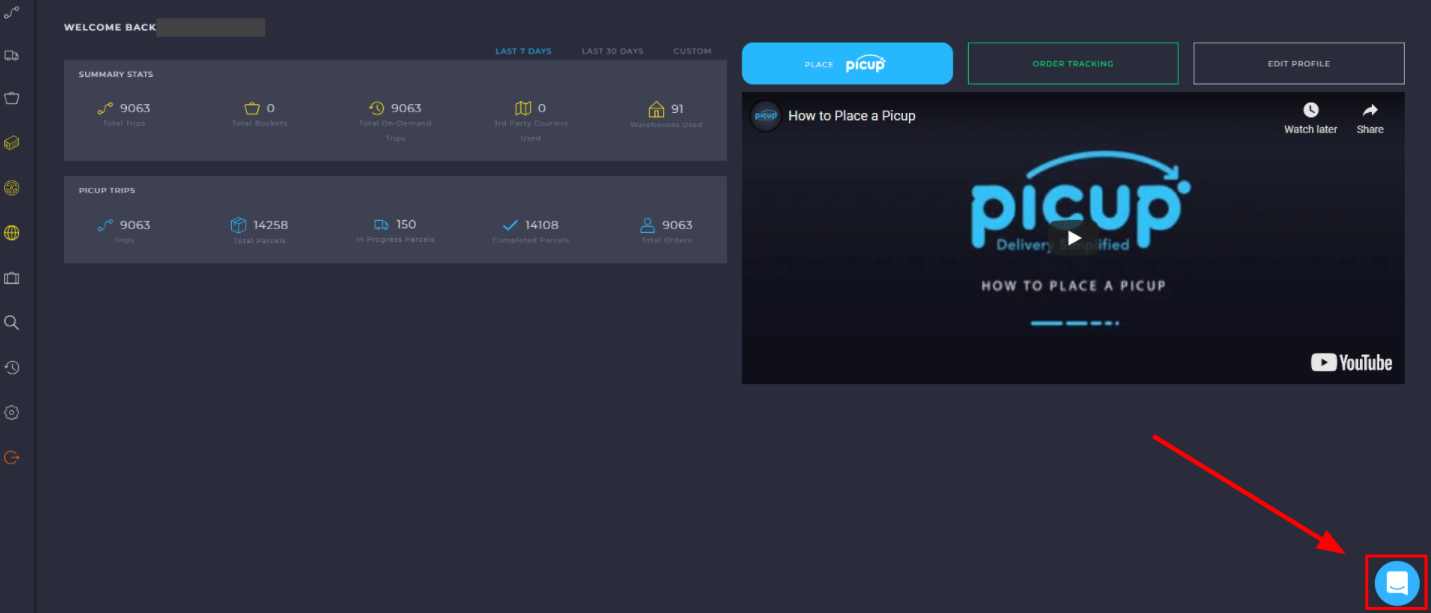
Task: Click the Order Tracking button
Action: tap(1073, 63)
